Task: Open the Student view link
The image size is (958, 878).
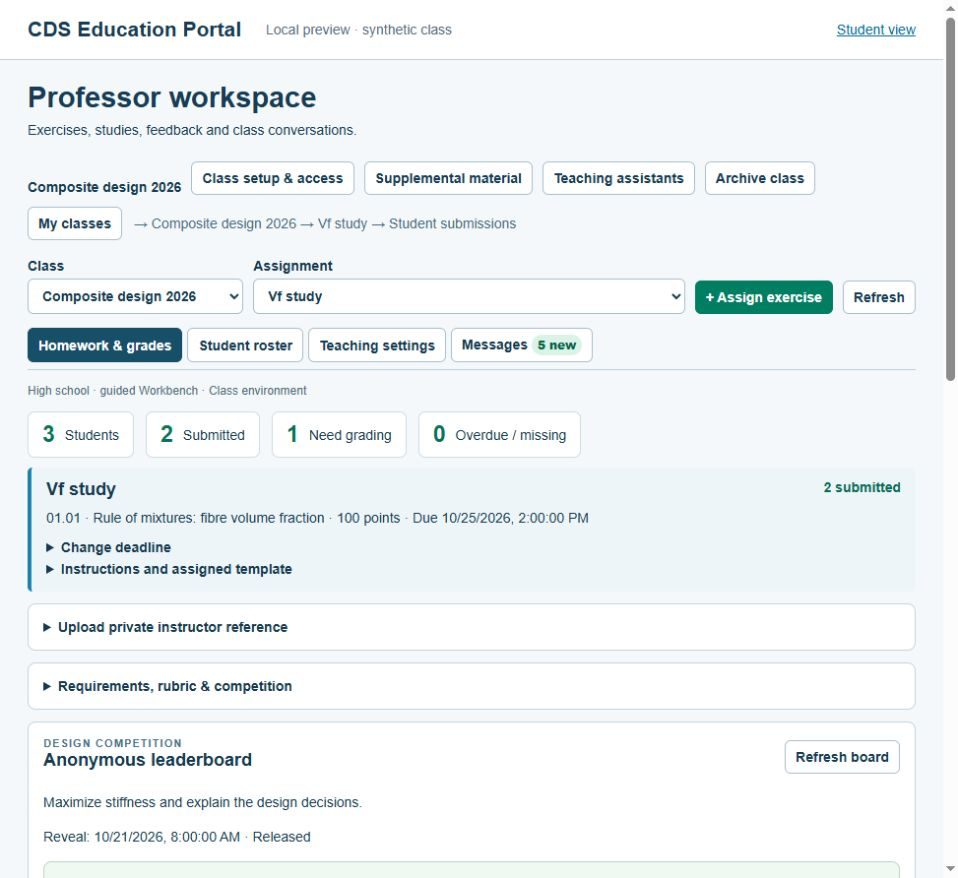Action: pos(876,30)
